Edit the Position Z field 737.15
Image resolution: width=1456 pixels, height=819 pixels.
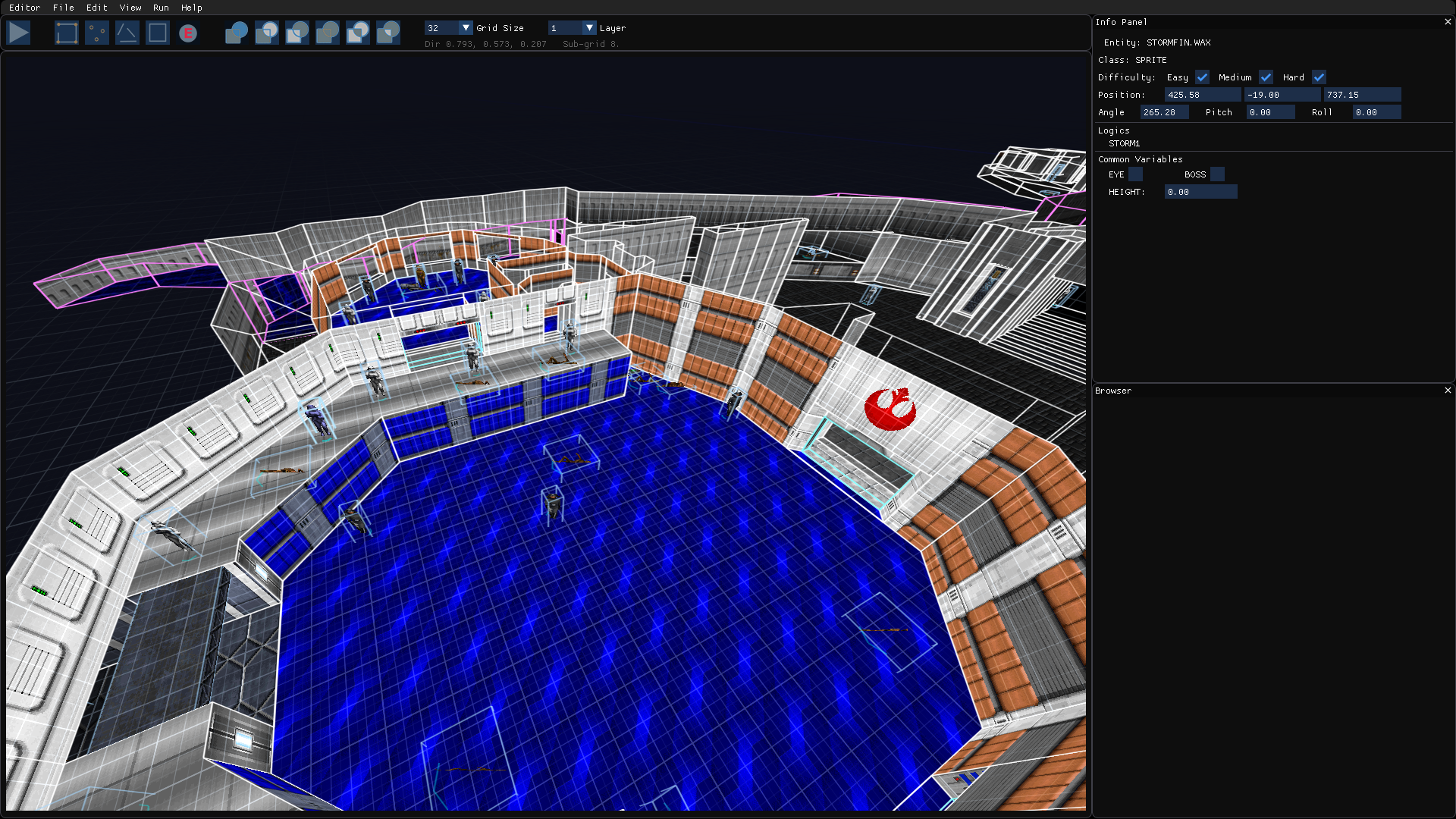1362,95
